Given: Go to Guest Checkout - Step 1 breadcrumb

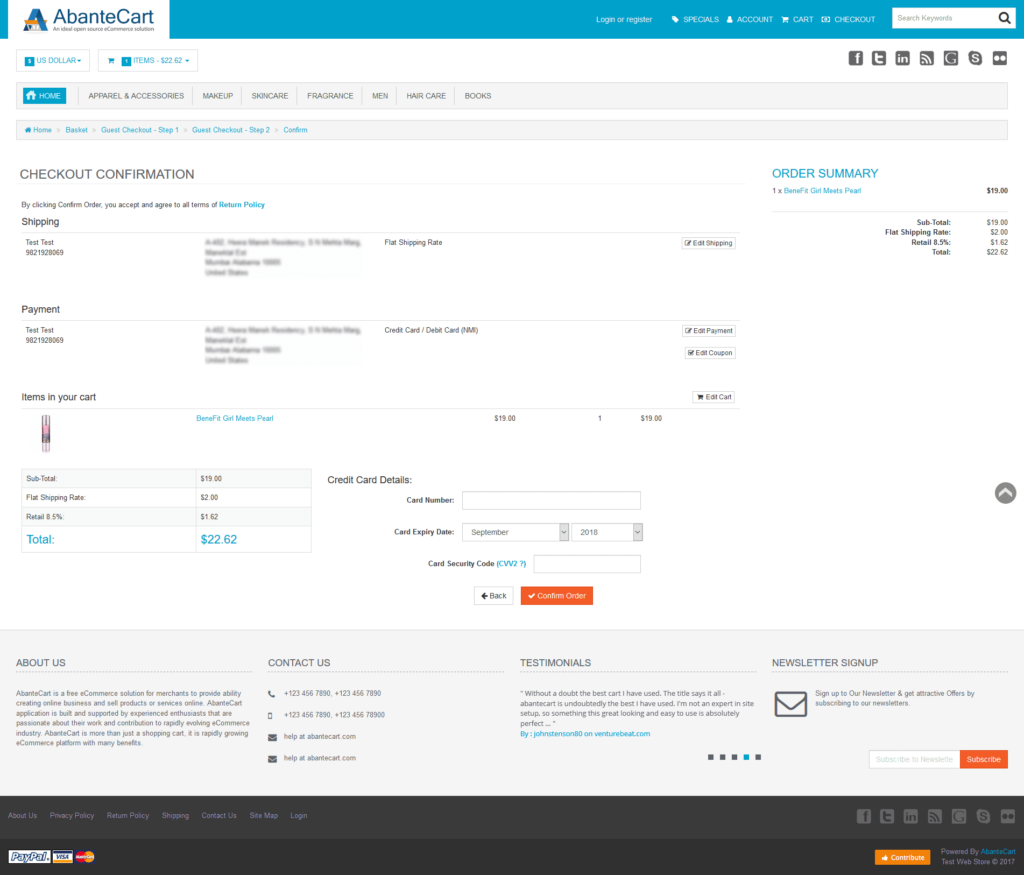Looking at the screenshot, I should pos(140,130).
